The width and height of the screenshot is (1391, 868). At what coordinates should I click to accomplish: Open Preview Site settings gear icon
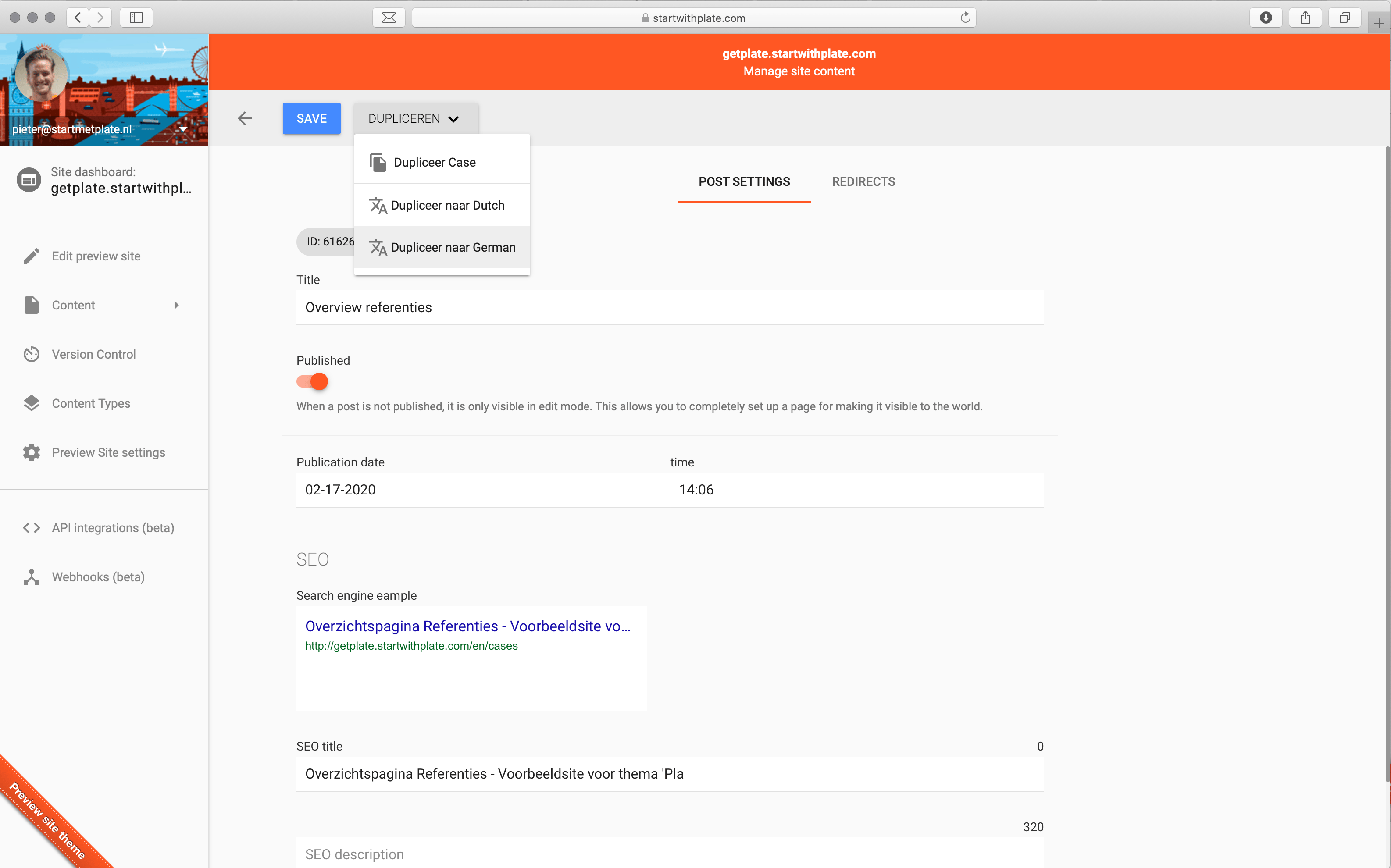point(32,452)
